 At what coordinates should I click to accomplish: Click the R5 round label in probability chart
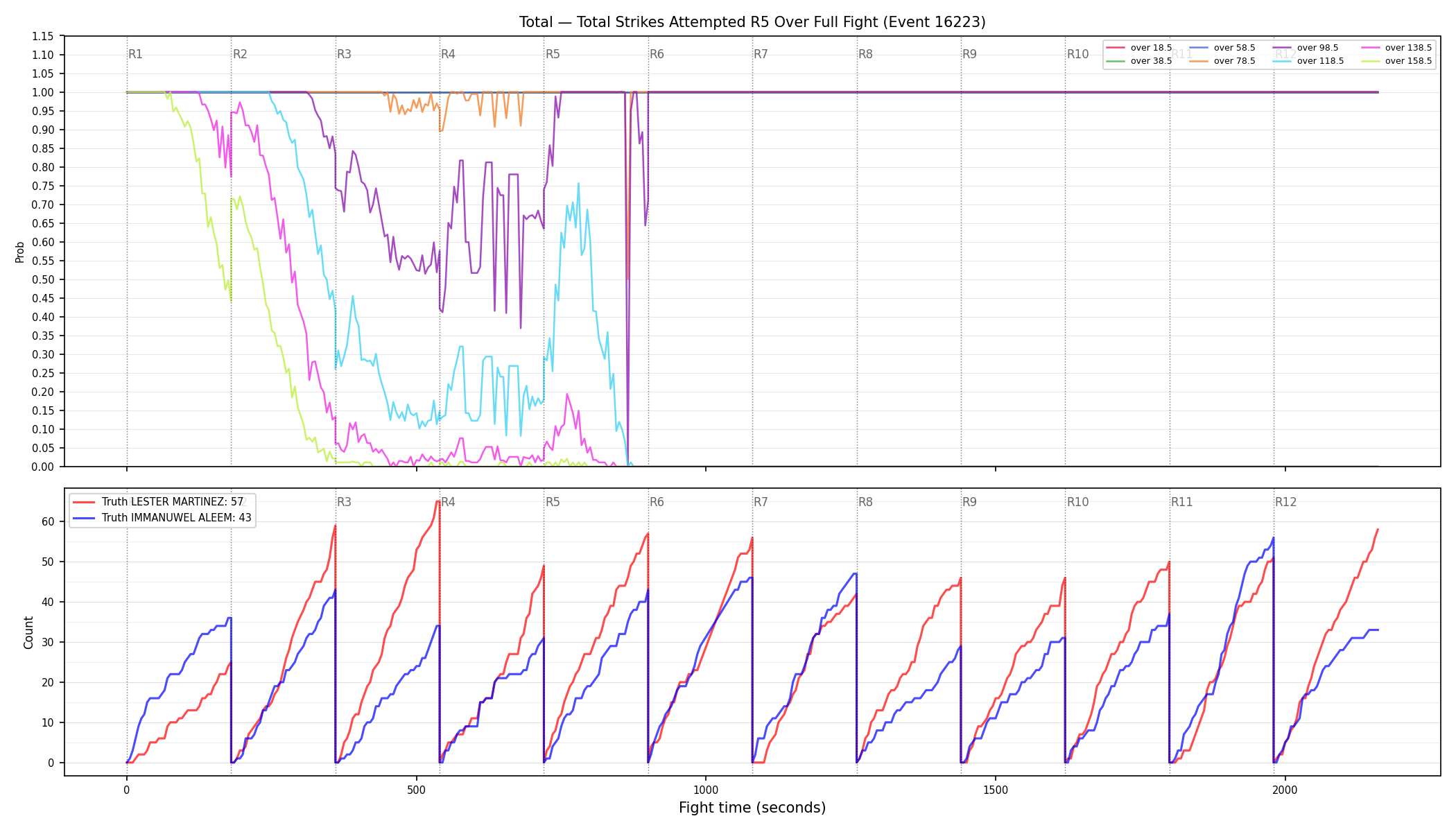tap(553, 54)
